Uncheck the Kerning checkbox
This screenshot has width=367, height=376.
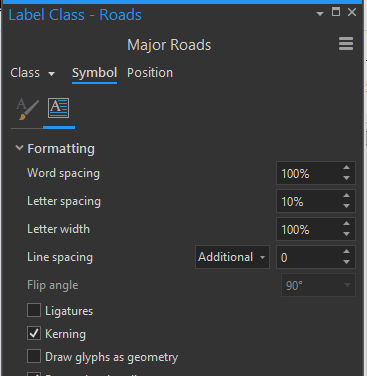point(34,333)
